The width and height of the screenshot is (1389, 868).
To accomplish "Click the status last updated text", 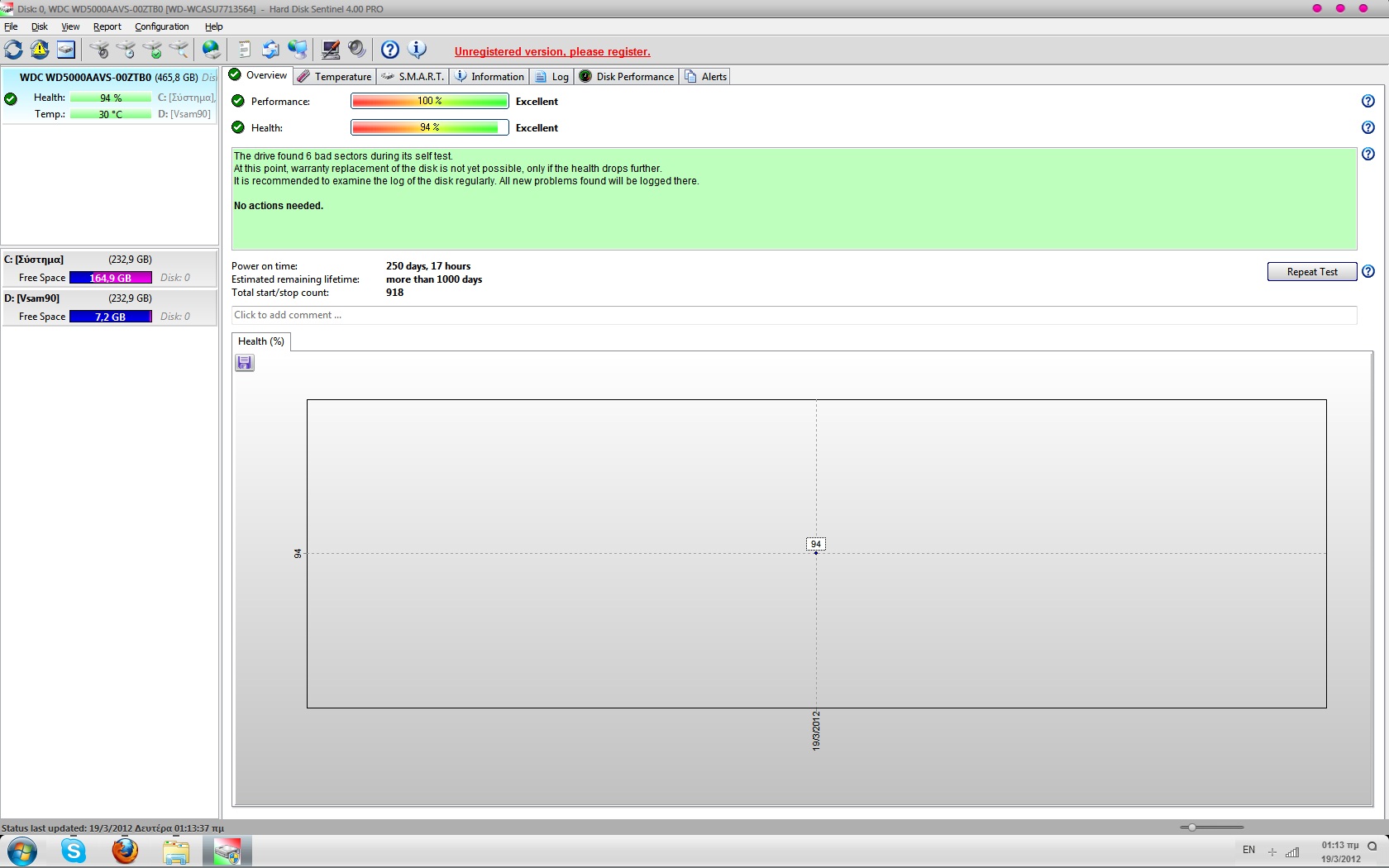I will pyautogui.click(x=112, y=828).
